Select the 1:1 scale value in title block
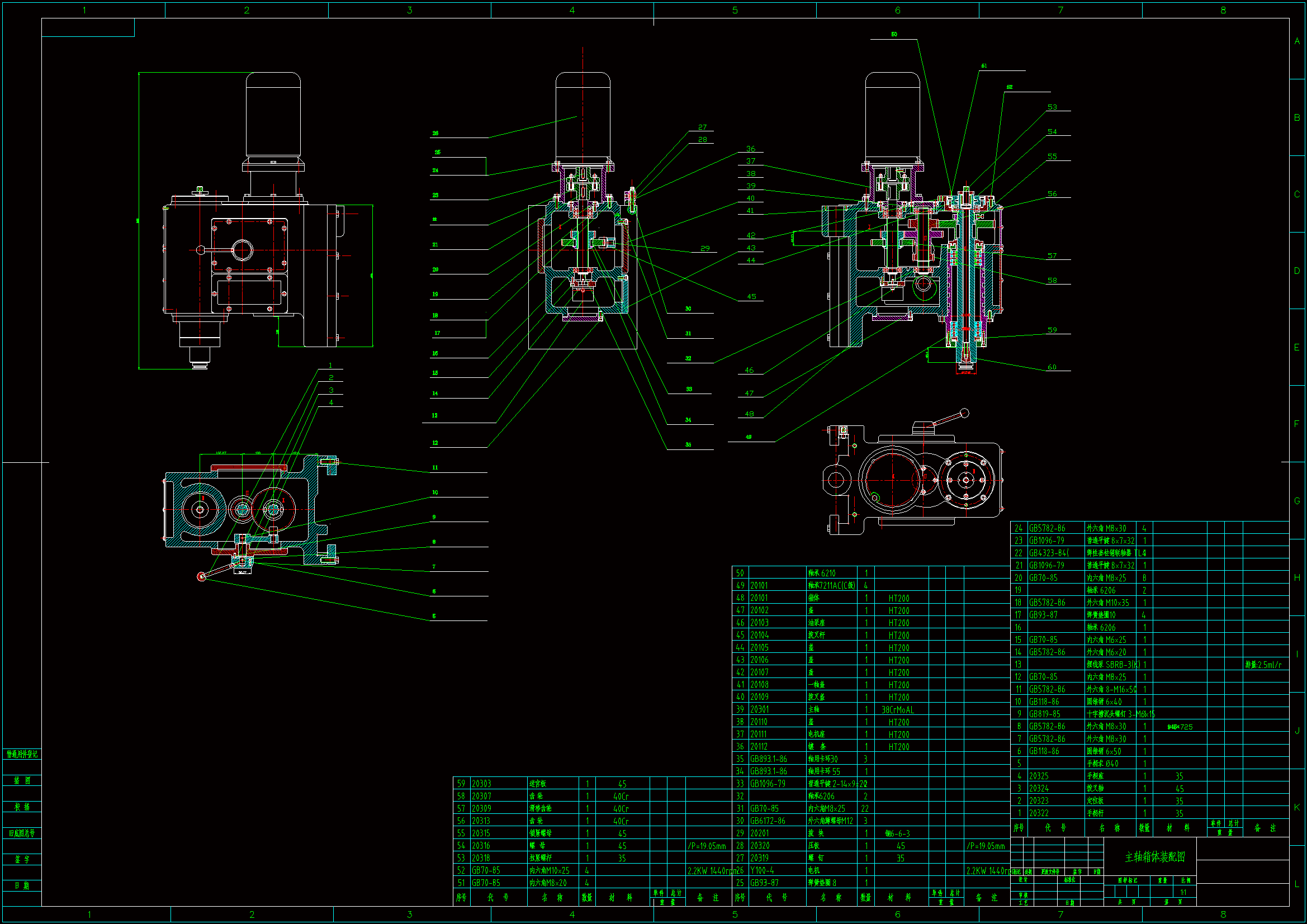The height and width of the screenshot is (924, 1307). 1184,892
